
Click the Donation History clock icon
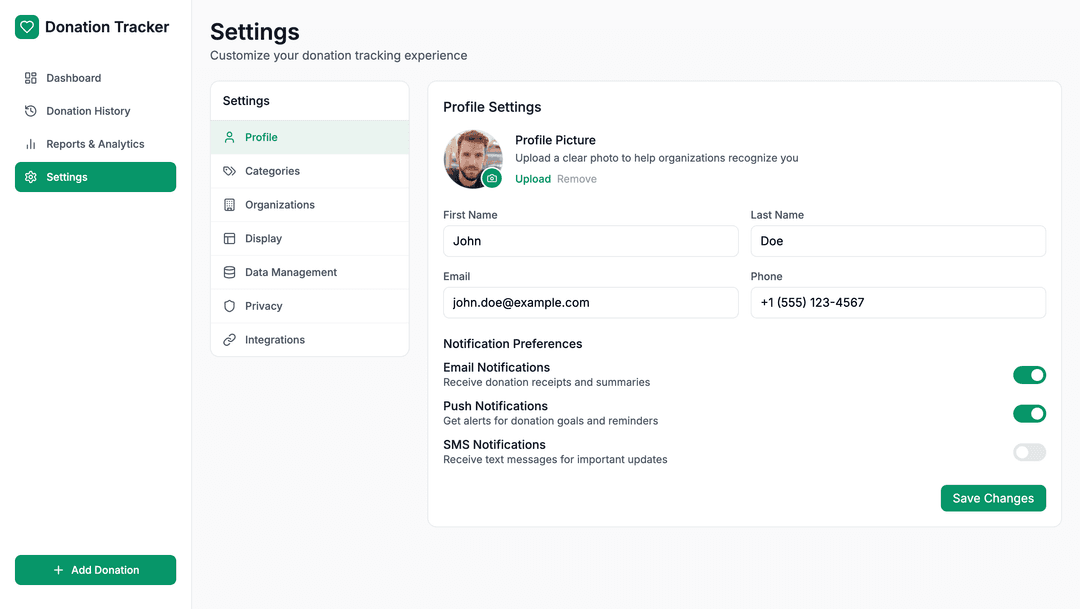click(31, 111)
